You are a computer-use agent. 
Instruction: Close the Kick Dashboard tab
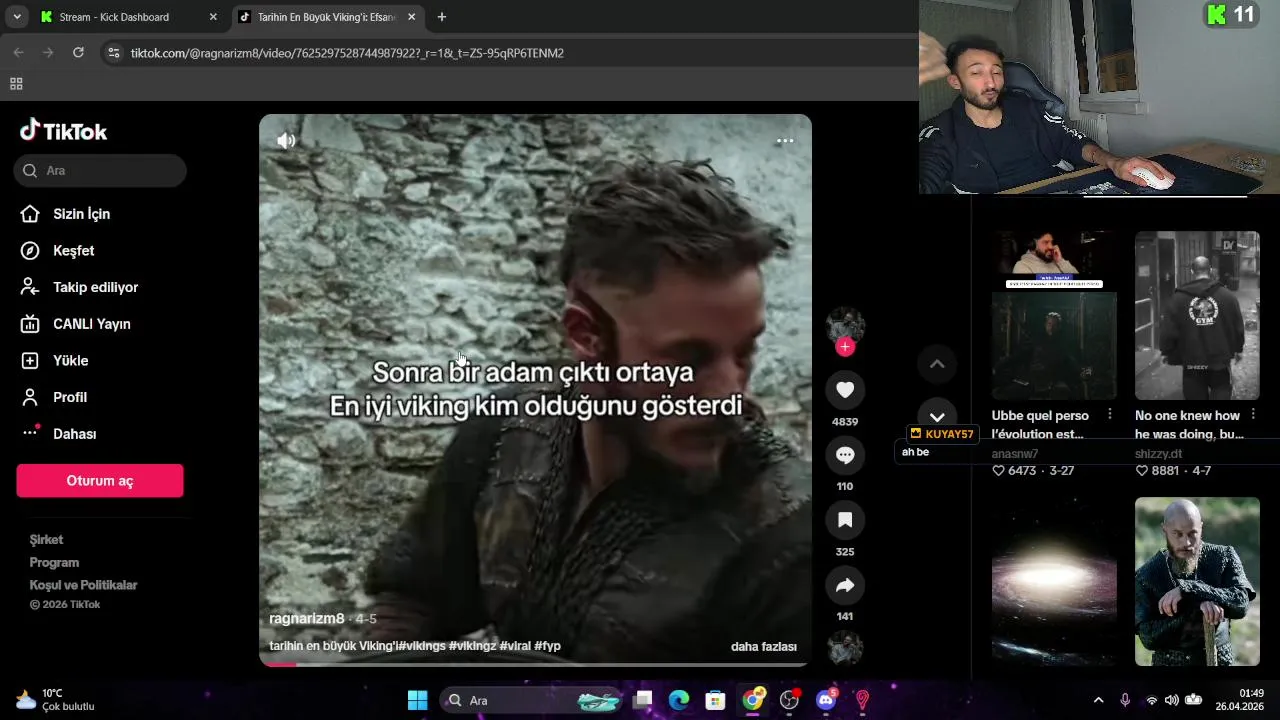[213, 17]
